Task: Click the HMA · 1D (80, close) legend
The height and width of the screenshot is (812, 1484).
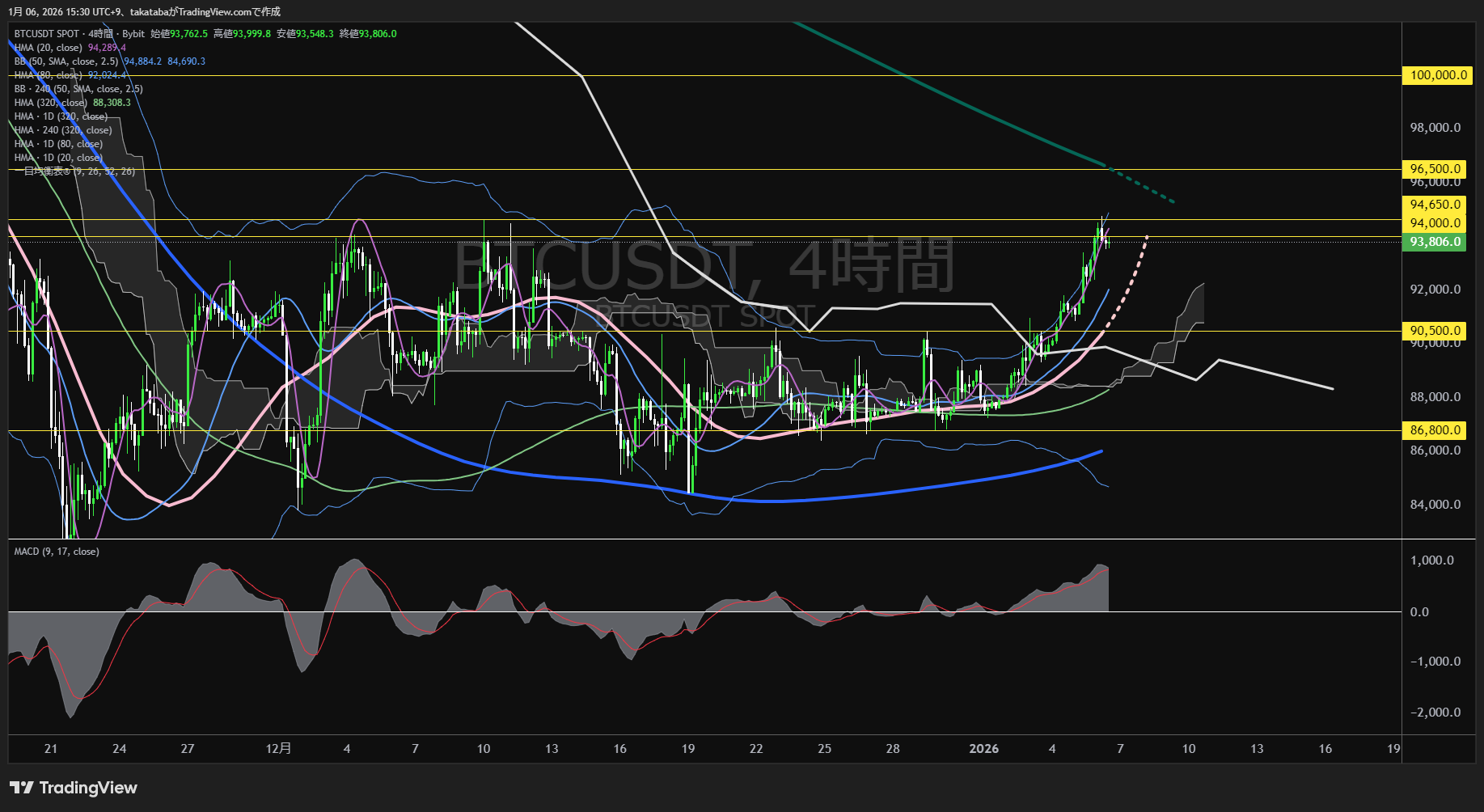Action: 58,144
